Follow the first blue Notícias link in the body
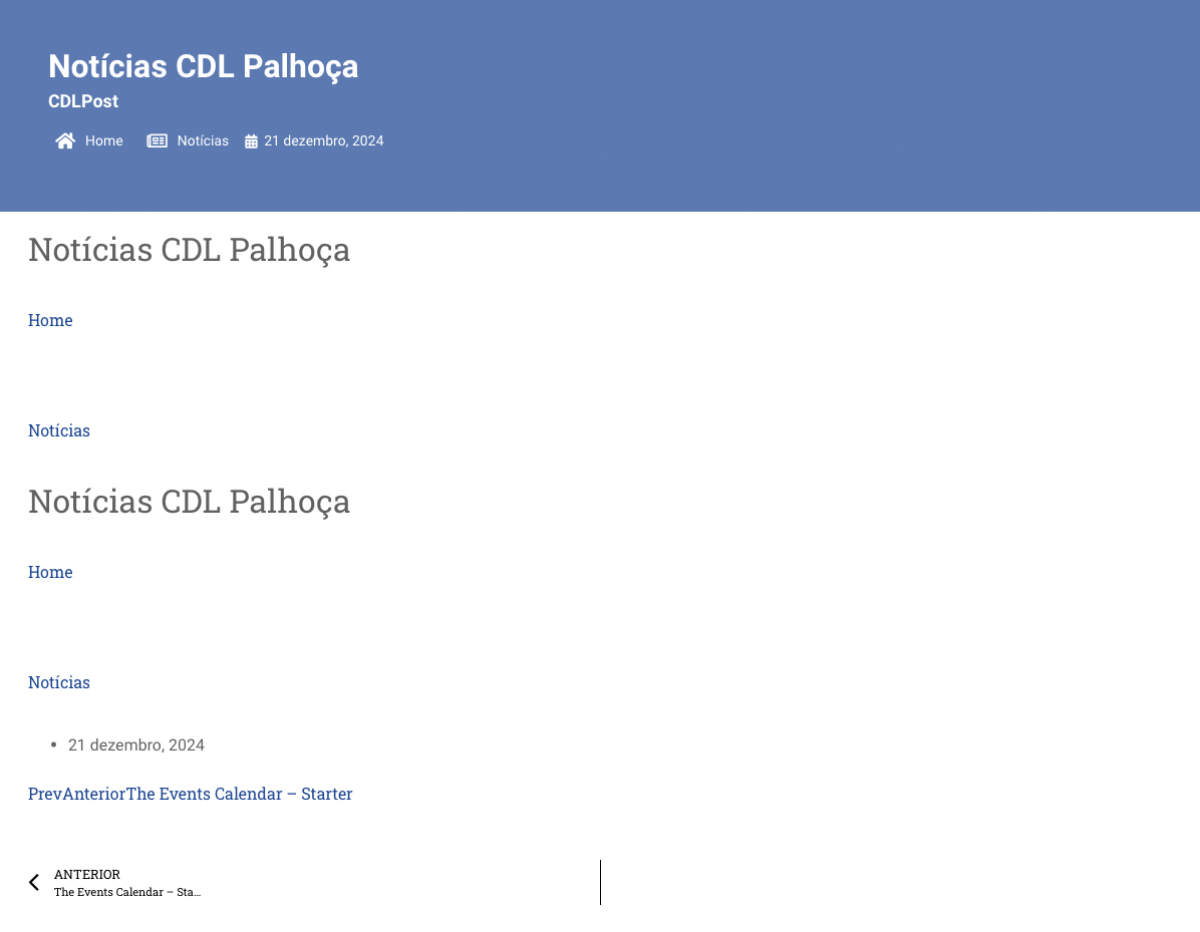 click(59, 430)
